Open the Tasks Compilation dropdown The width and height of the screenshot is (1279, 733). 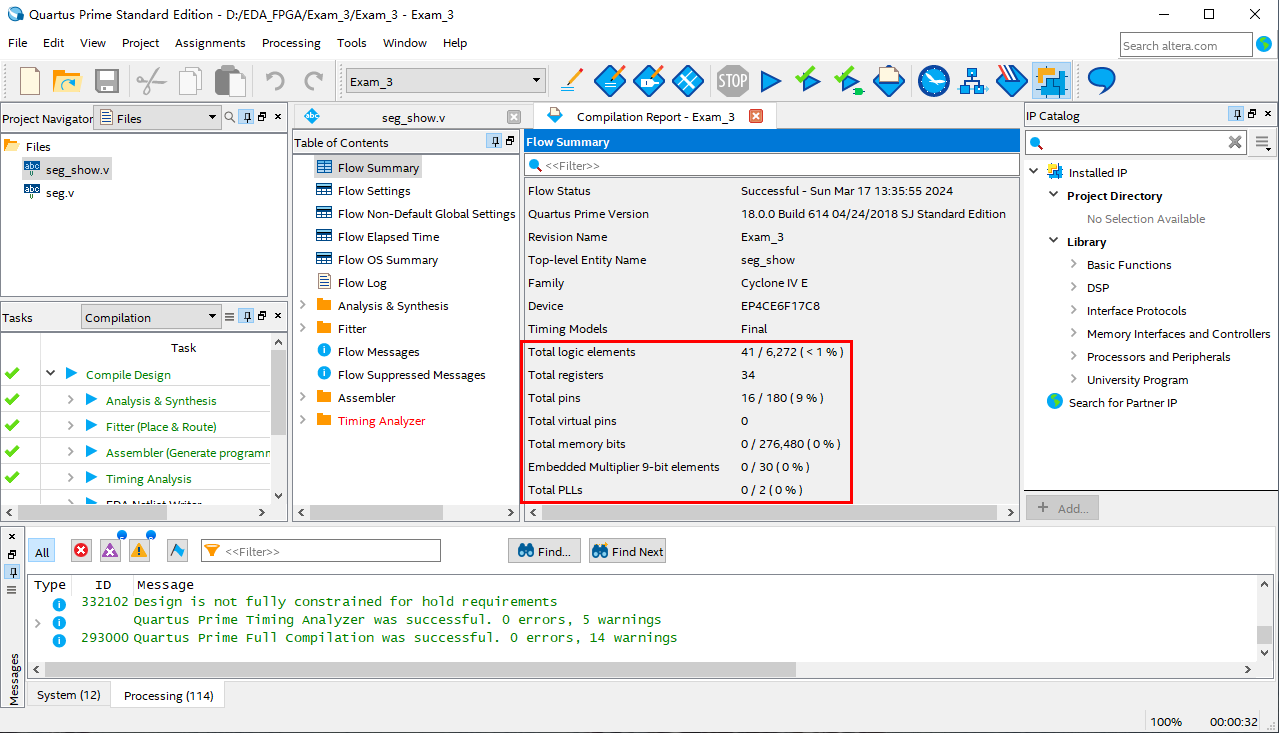[151, 317]
